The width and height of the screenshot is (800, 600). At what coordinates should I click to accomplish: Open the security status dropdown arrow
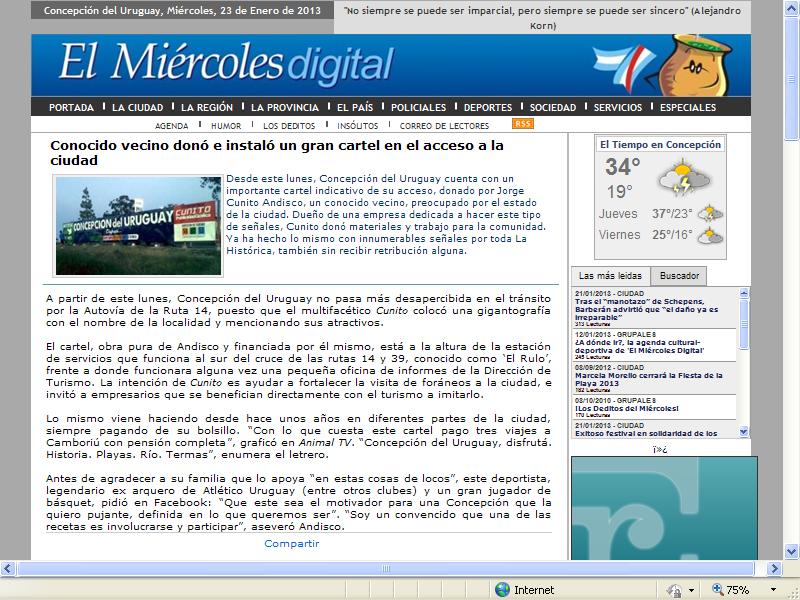[689, 590]
